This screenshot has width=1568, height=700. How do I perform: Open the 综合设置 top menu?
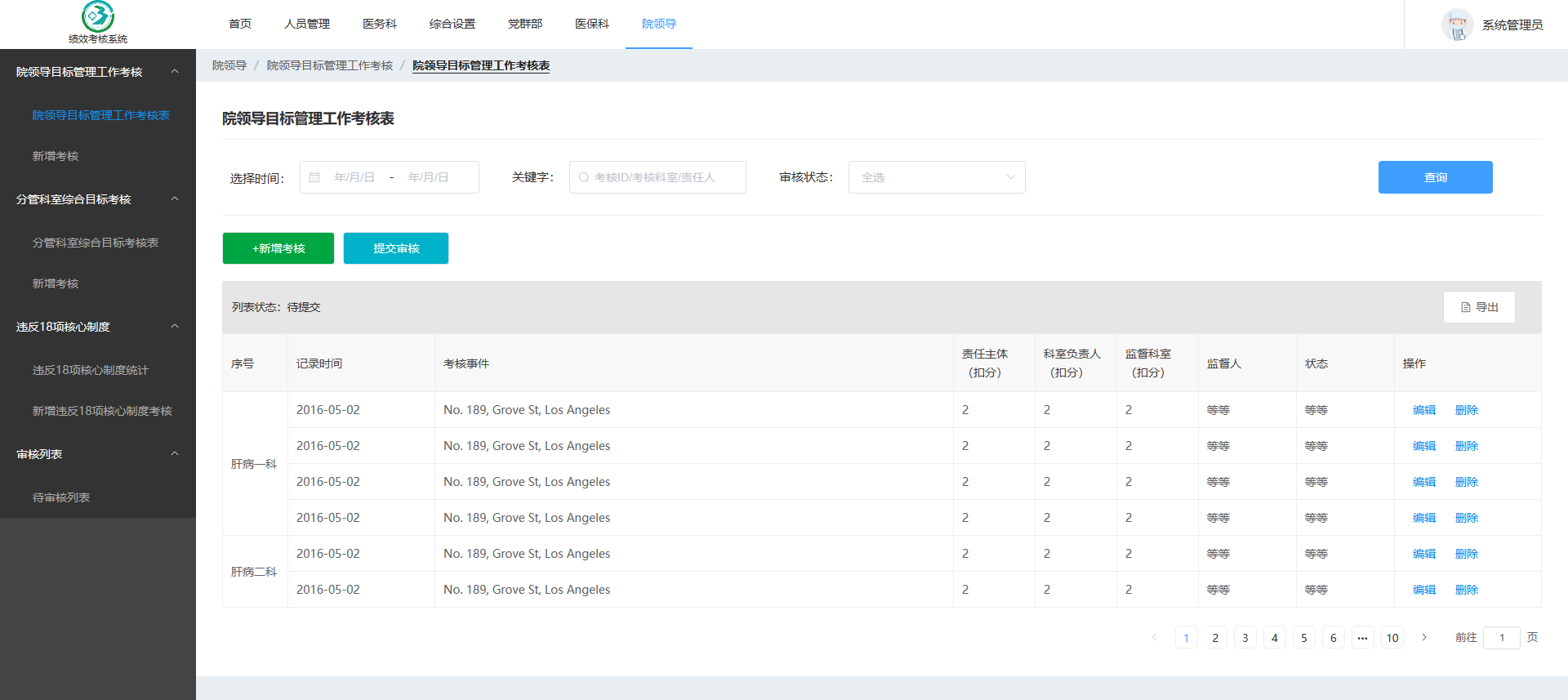point(452,24)
